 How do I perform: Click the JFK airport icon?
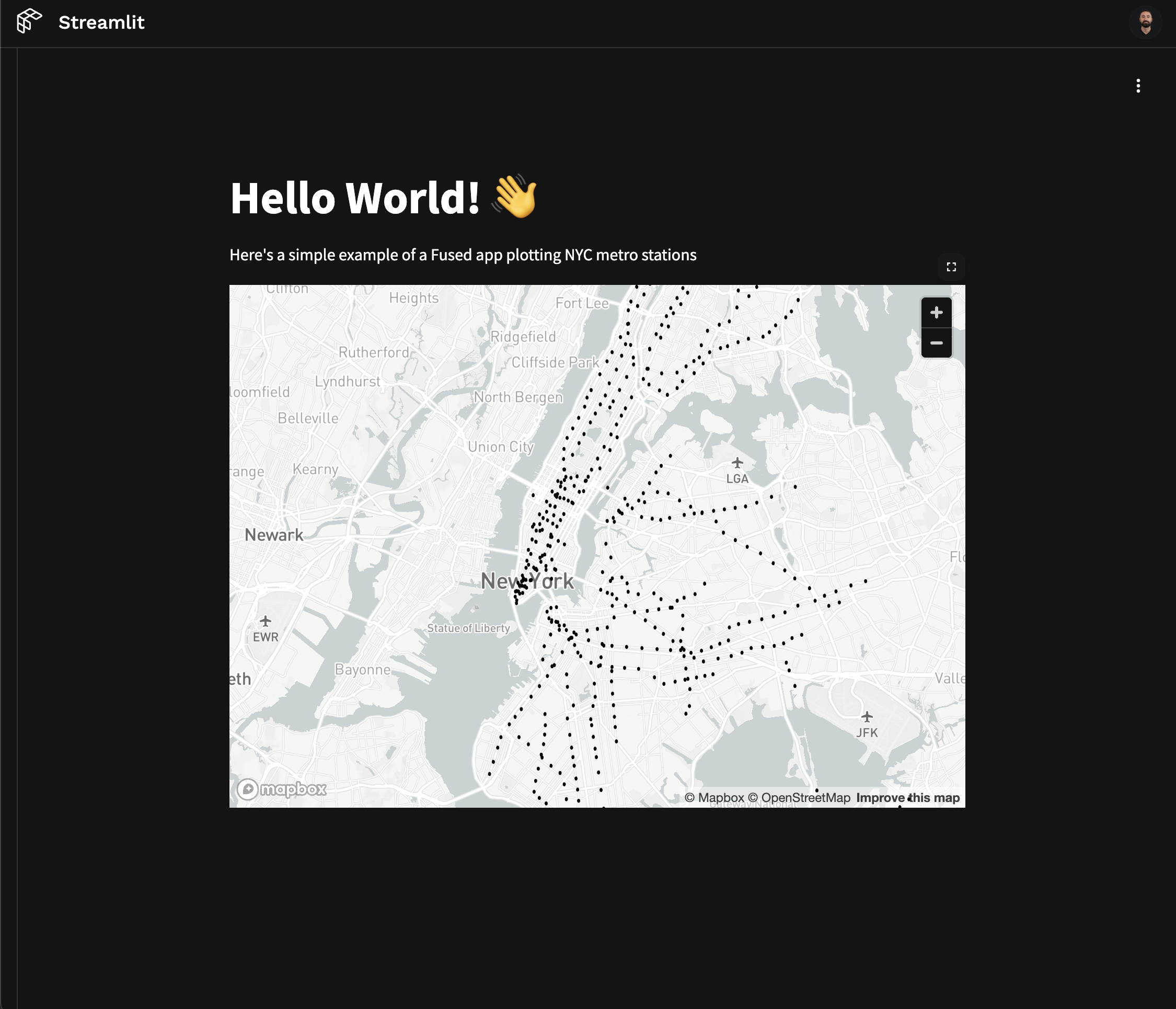coord(866,717)
